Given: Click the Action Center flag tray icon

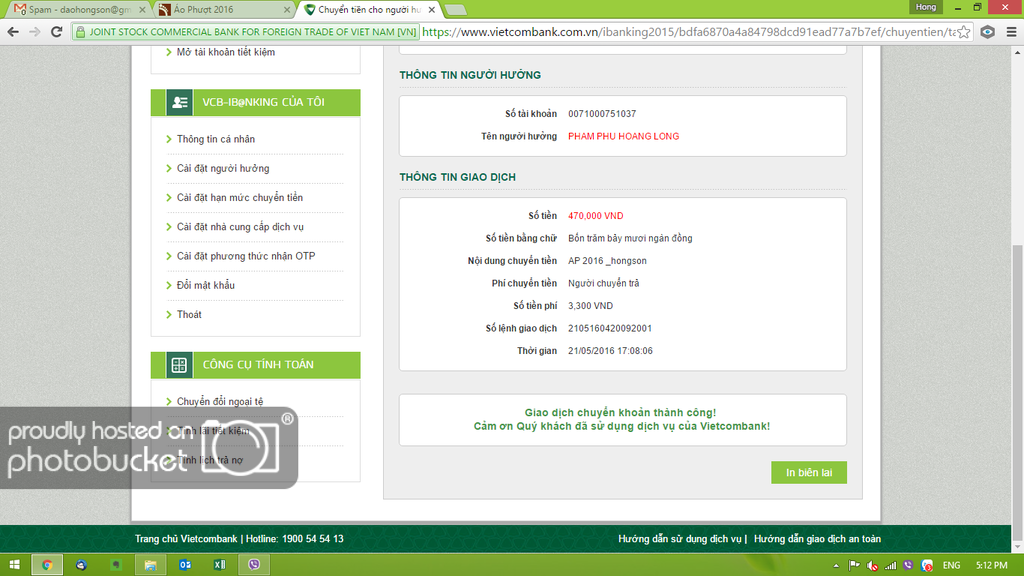Looking at the screenshot, I should click(x=854, y=566).
